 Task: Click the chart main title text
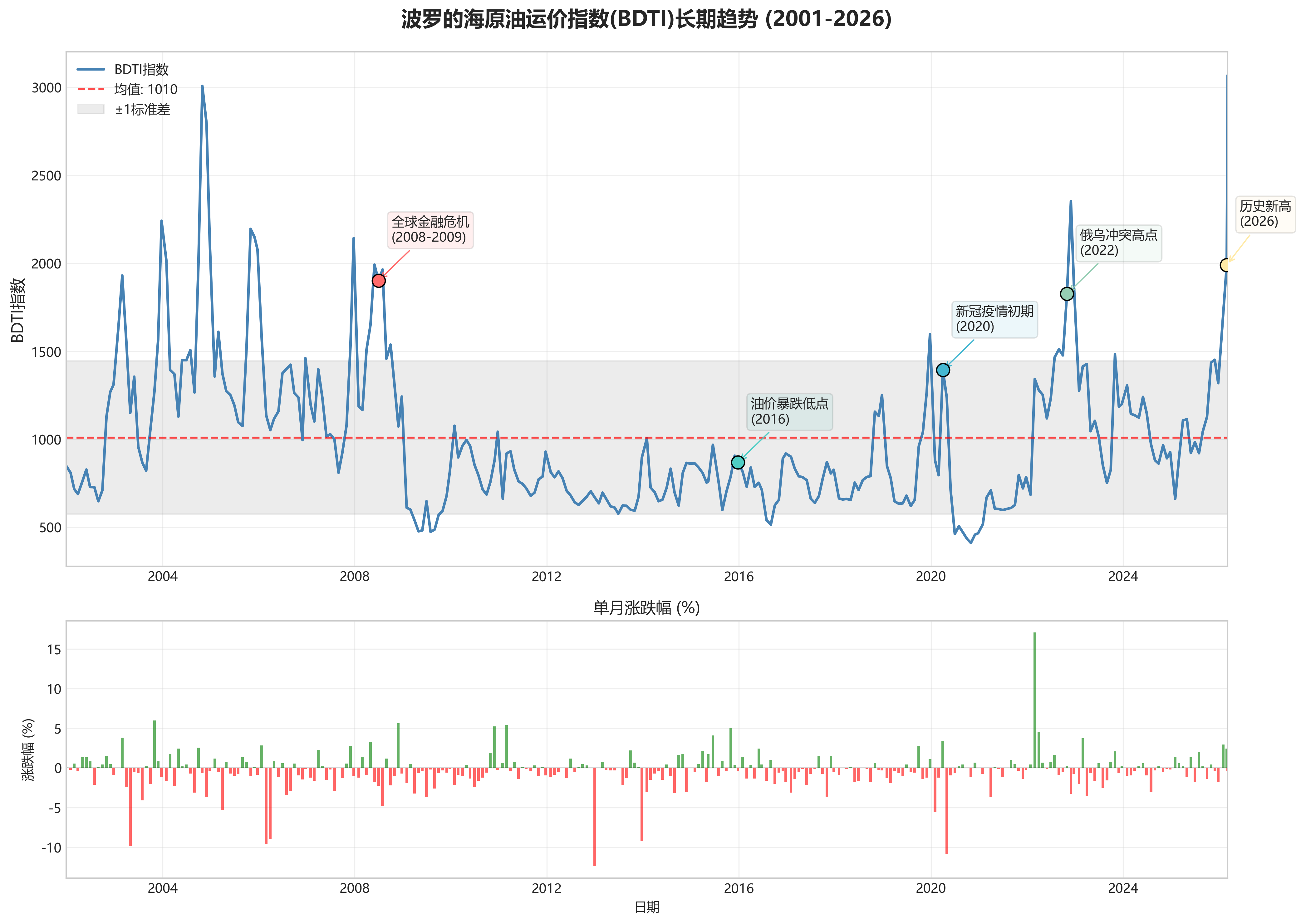click(646, 19)
